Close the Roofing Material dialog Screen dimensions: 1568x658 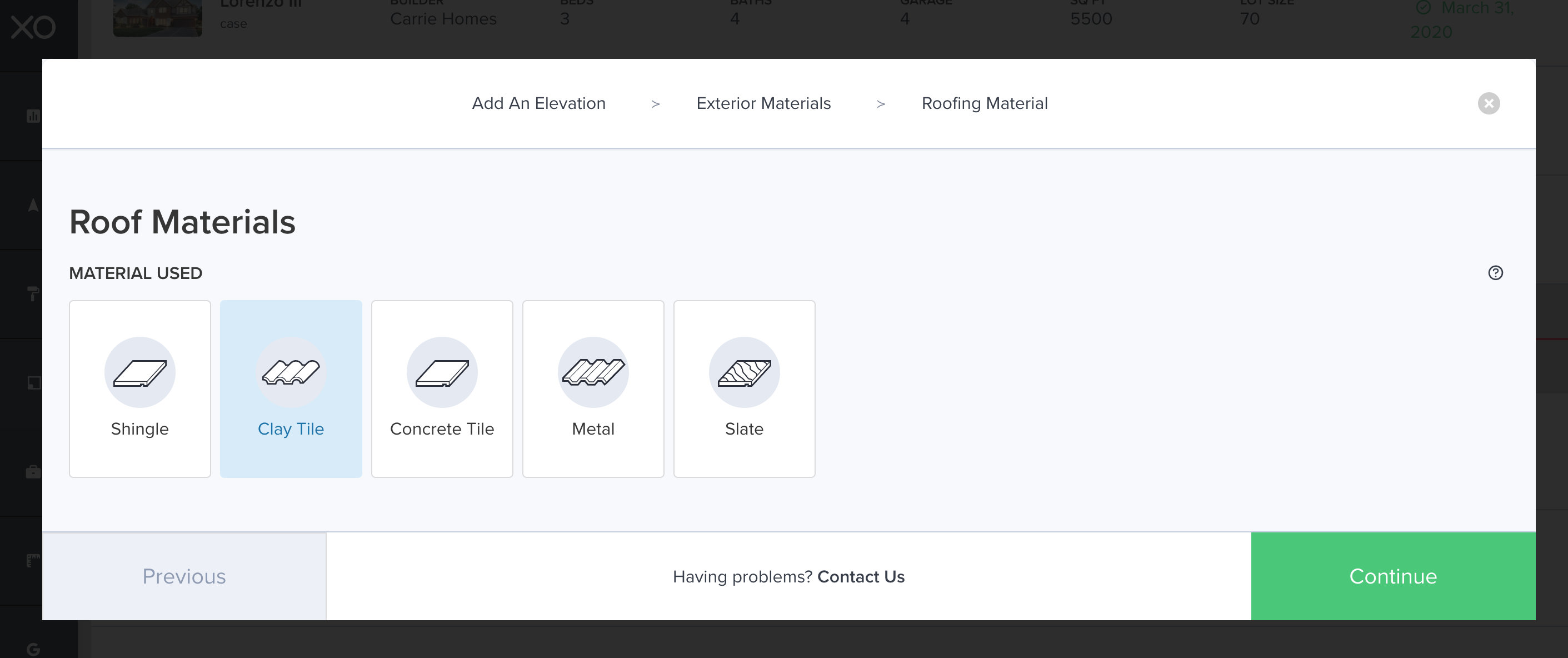click(x=1488, y=103)
